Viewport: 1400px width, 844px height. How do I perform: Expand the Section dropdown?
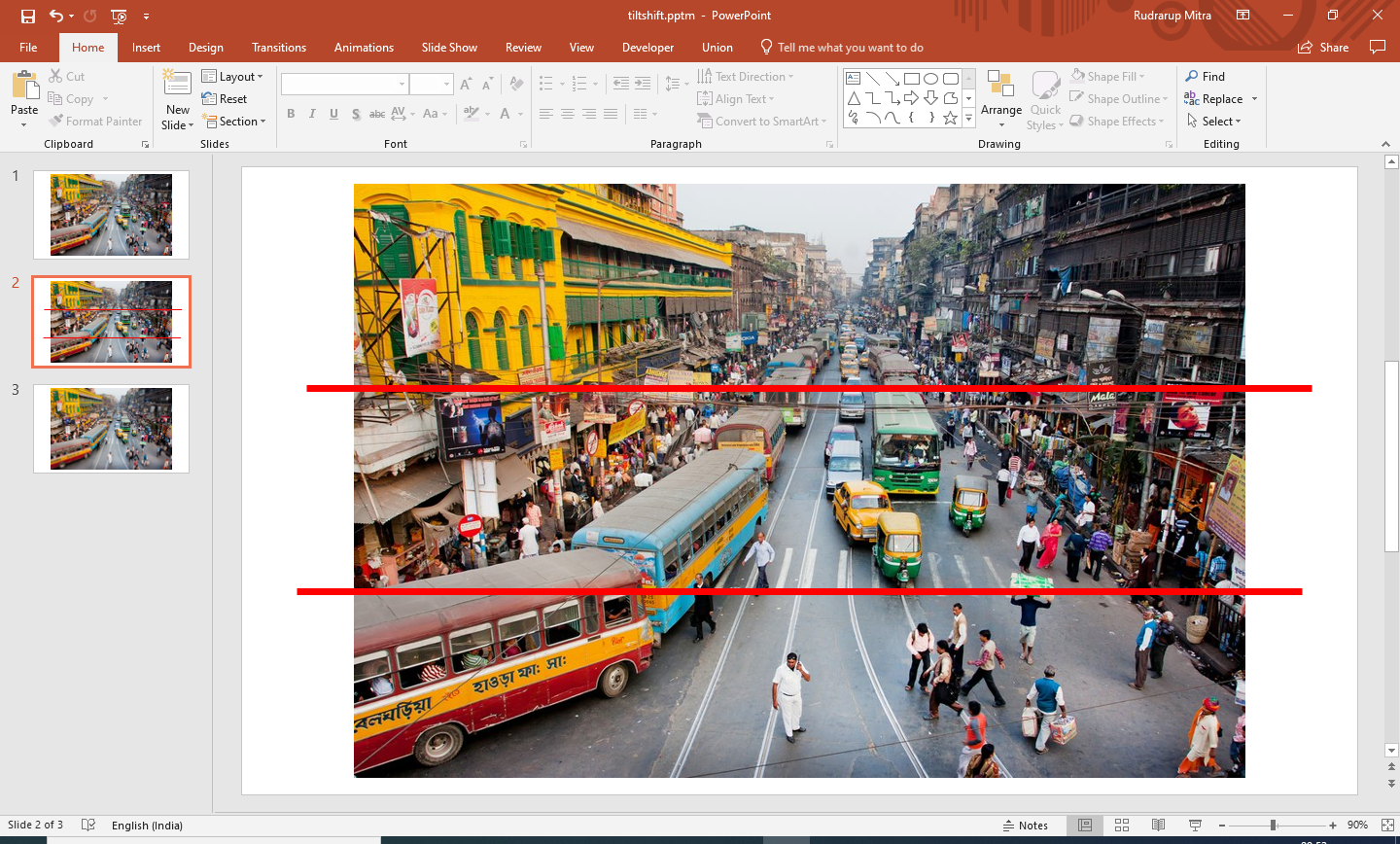(x=233, y=122)
